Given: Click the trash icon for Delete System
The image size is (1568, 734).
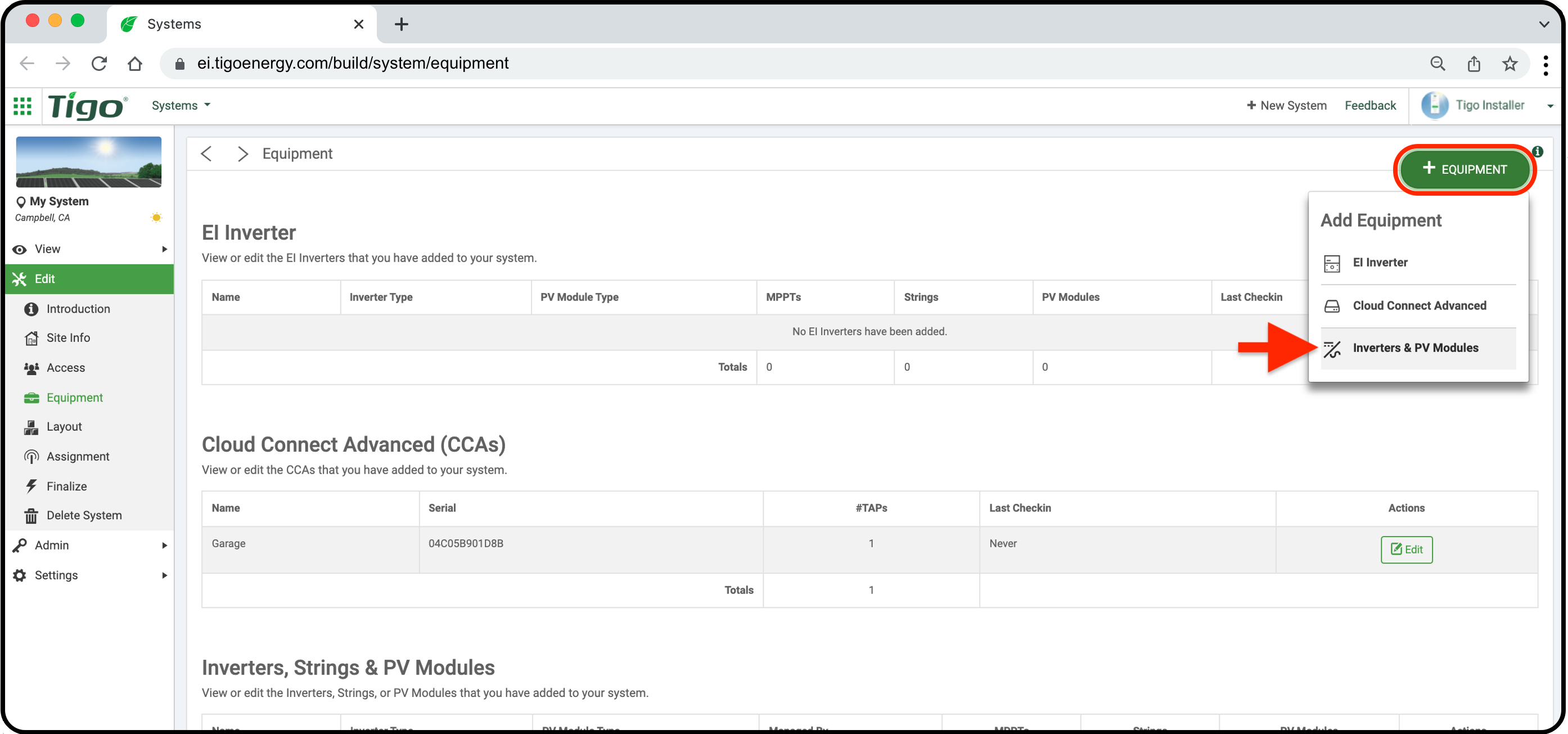Looking at the screenshot, I should 31,516.
